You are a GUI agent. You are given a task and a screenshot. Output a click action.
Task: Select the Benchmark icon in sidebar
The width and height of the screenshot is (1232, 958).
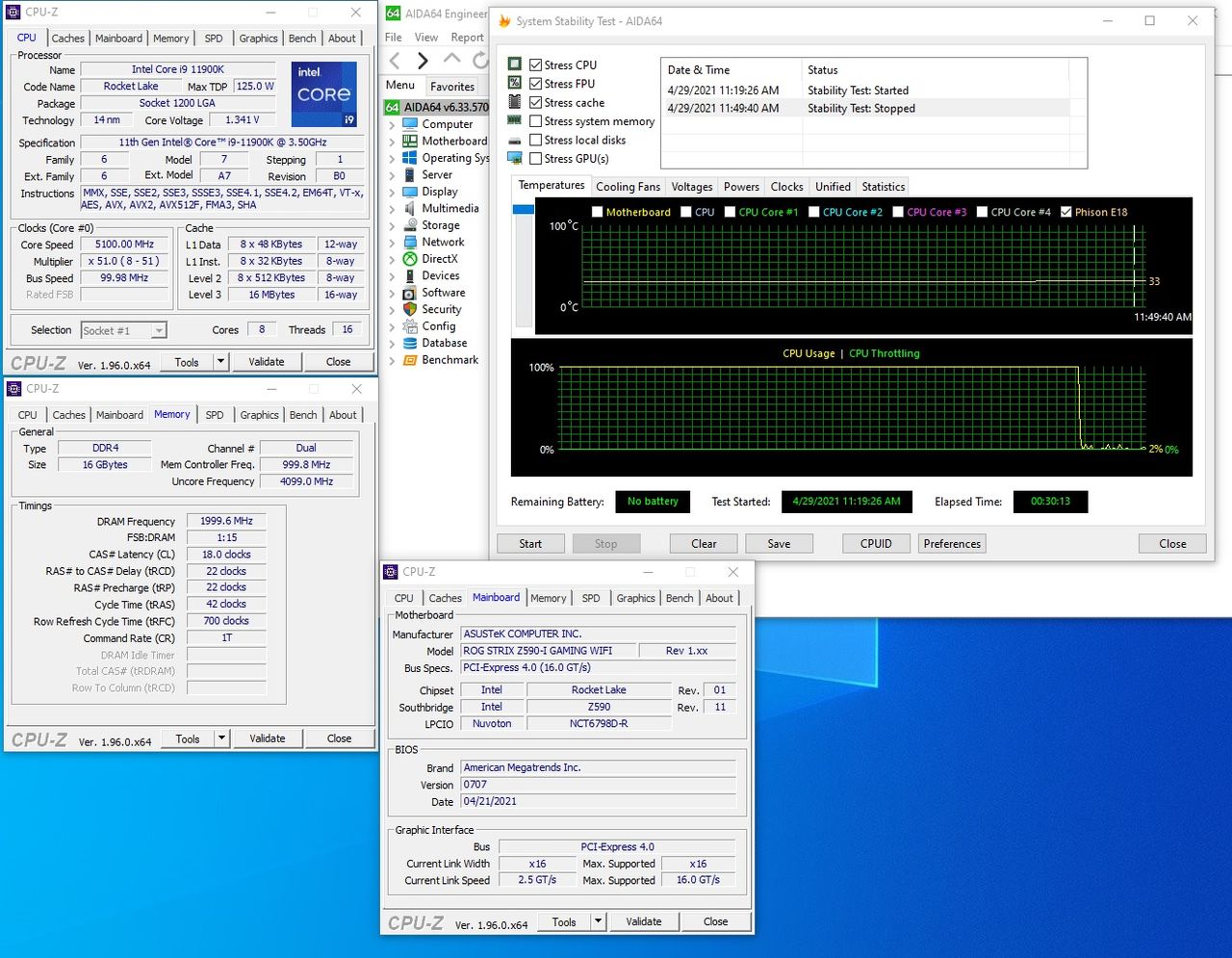(410, 360)
